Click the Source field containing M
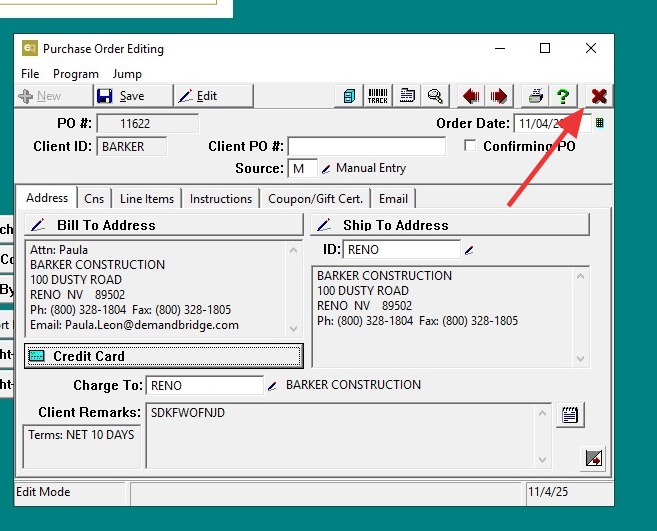 [x=302, y=168]
